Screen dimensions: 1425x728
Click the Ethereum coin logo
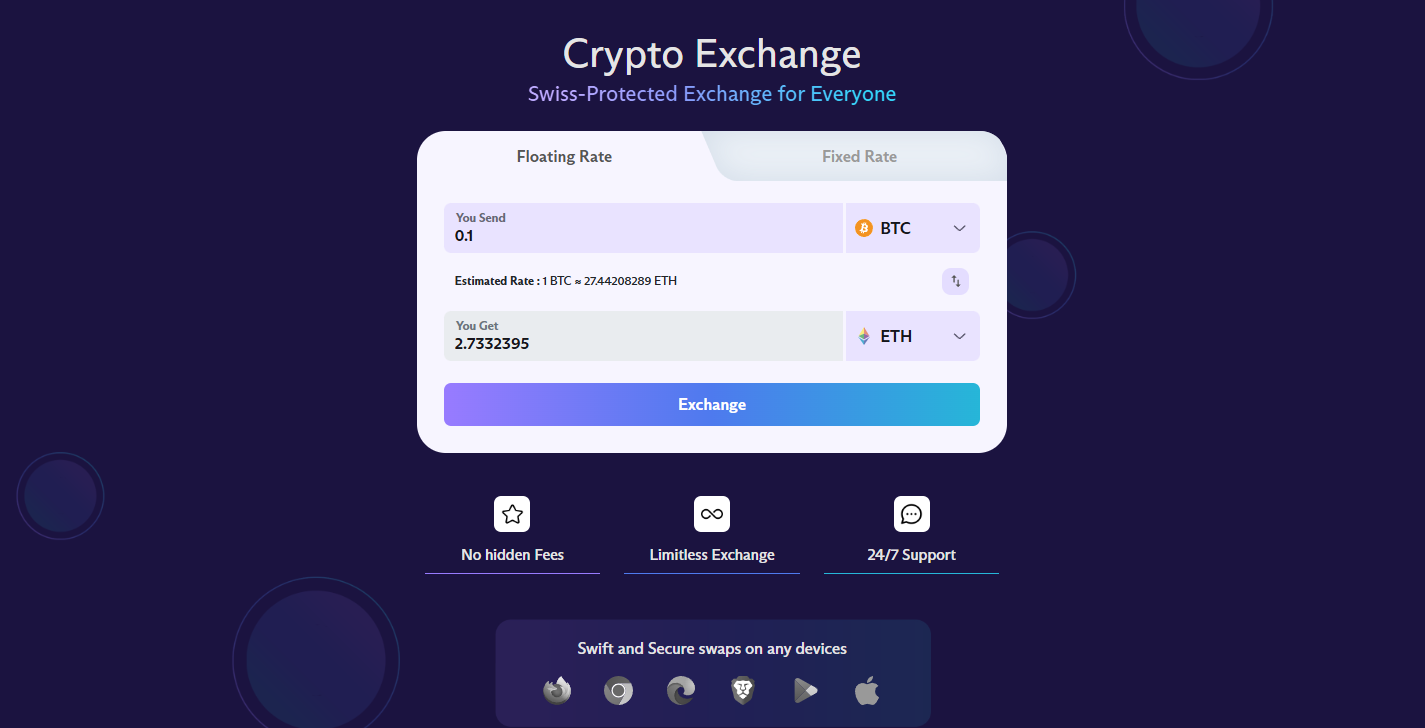(862, 336)
